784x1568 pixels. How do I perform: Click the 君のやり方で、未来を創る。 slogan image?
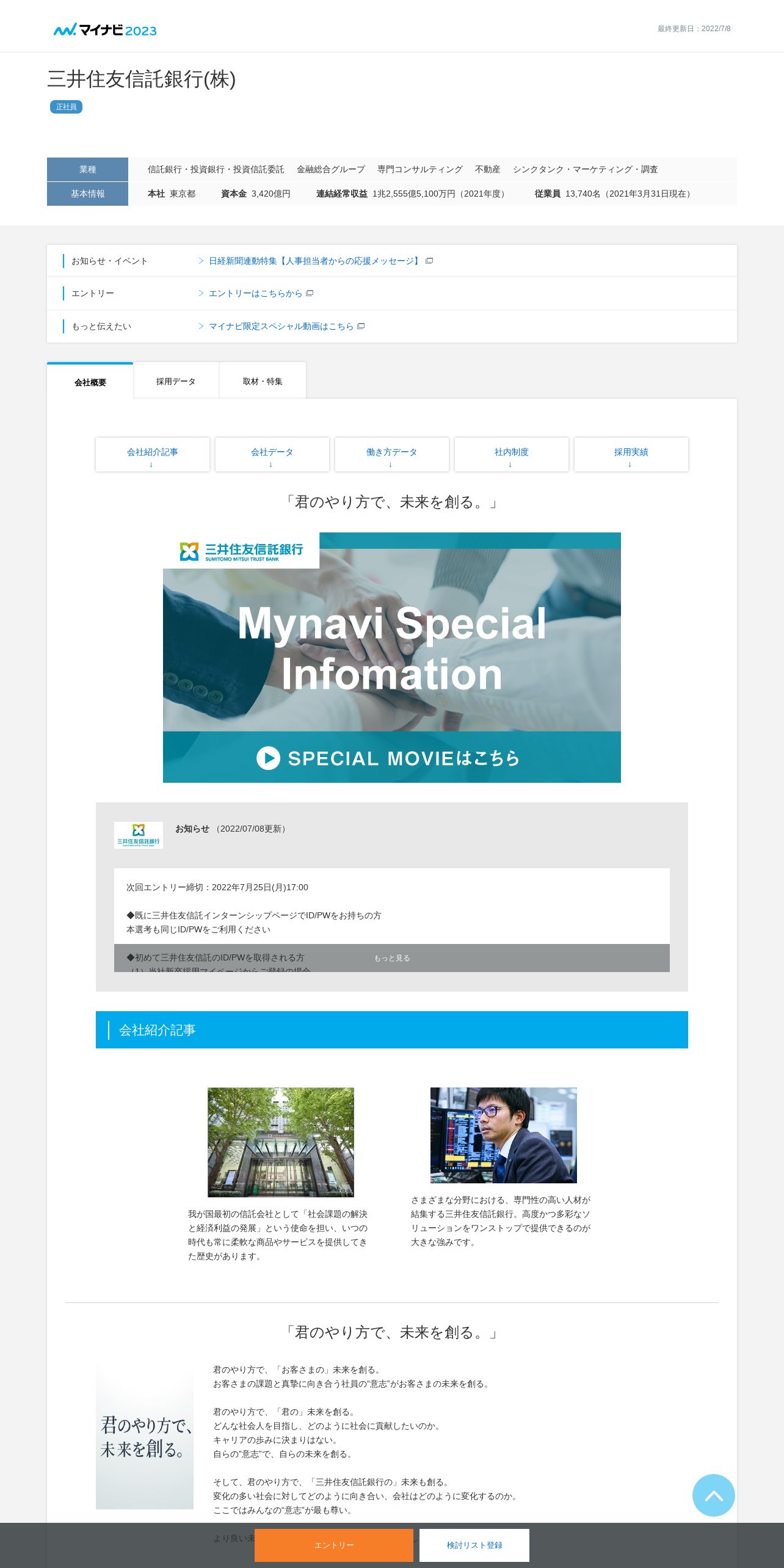coord(145,1437)
